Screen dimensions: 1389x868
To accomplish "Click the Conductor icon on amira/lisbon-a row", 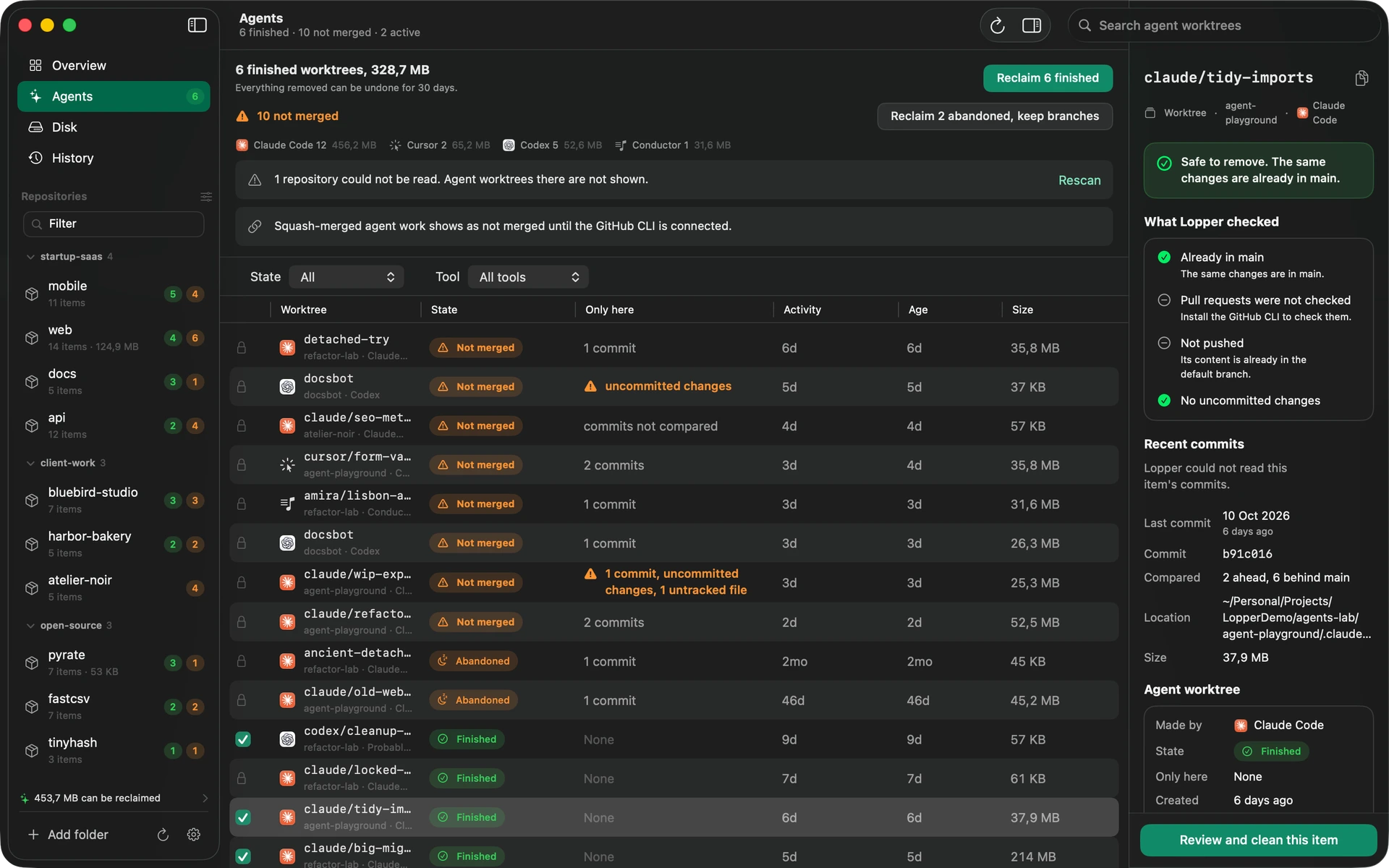I will click(287, 504).
